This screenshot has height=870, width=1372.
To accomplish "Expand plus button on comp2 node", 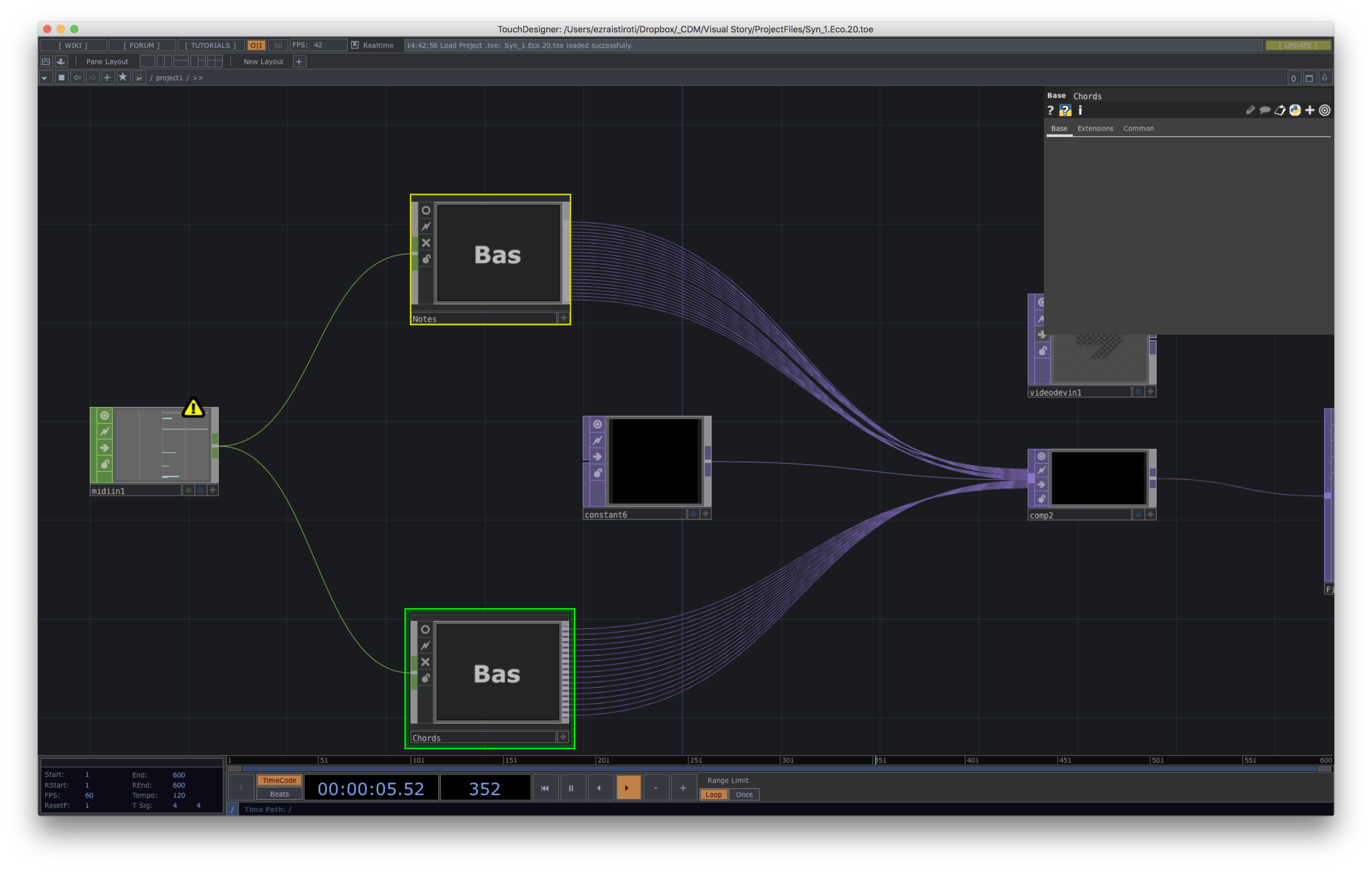I will pyautogui.click(x=1150, y=514).
